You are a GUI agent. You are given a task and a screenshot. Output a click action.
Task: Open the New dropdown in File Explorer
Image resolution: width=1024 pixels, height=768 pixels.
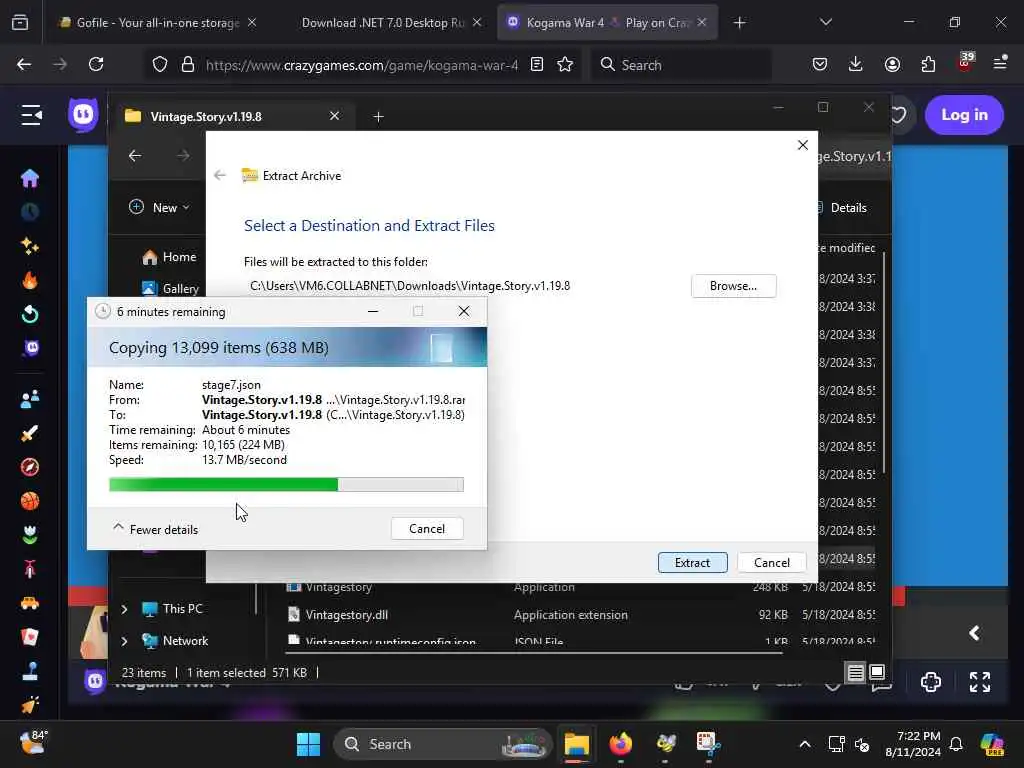click(159, 207)
